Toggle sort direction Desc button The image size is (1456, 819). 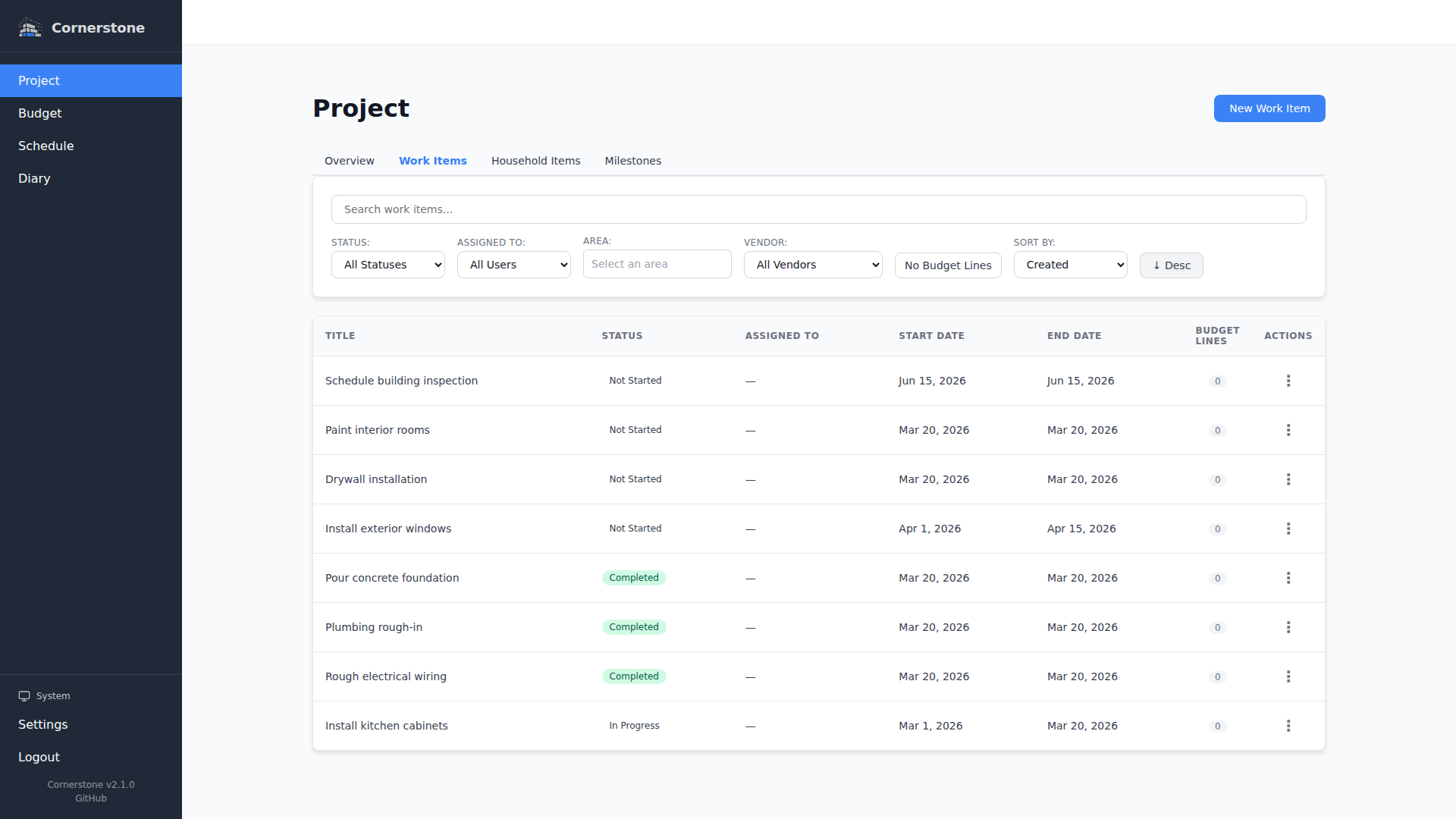[1171, 265]
